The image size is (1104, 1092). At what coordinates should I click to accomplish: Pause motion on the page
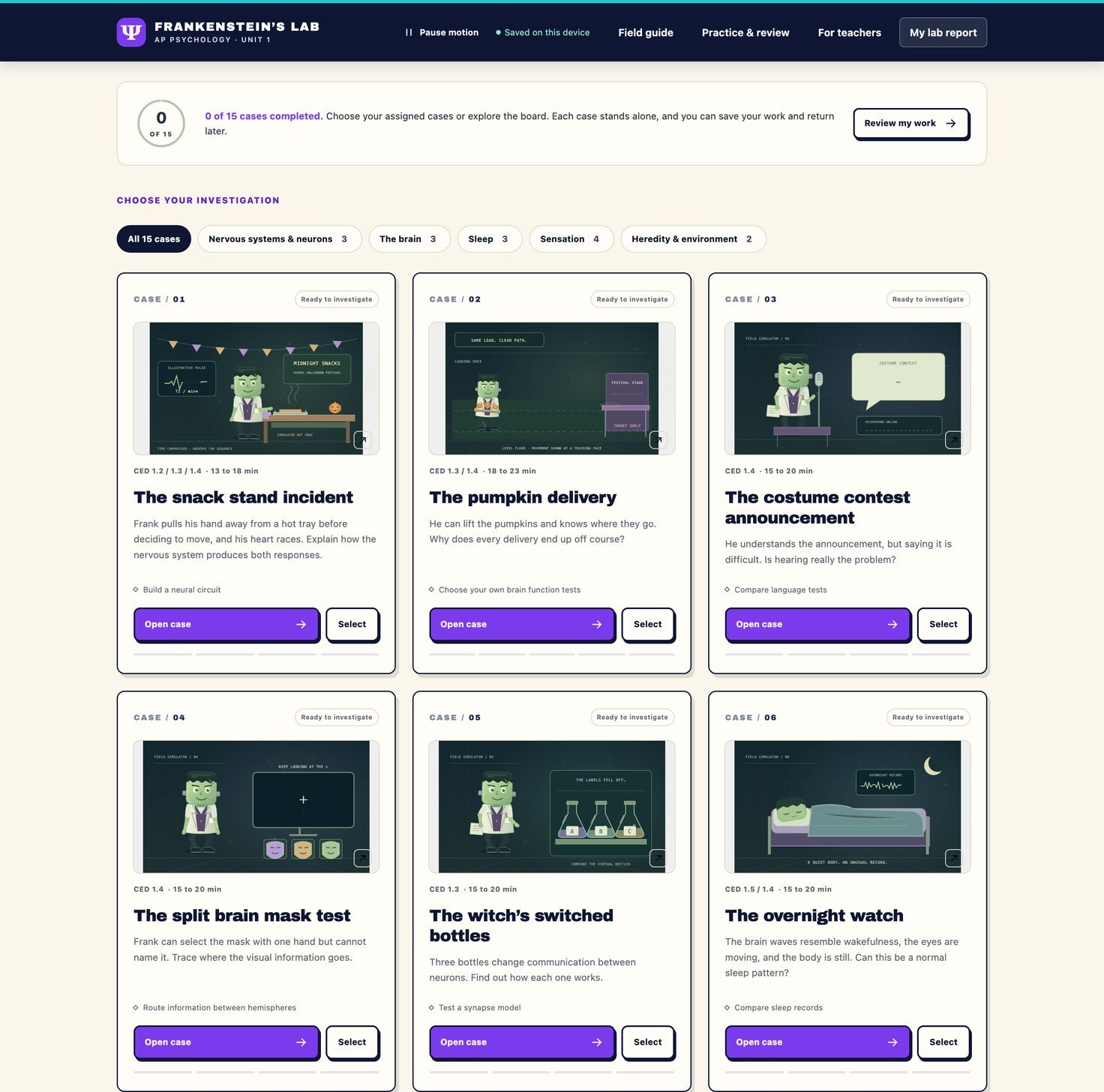442,32
